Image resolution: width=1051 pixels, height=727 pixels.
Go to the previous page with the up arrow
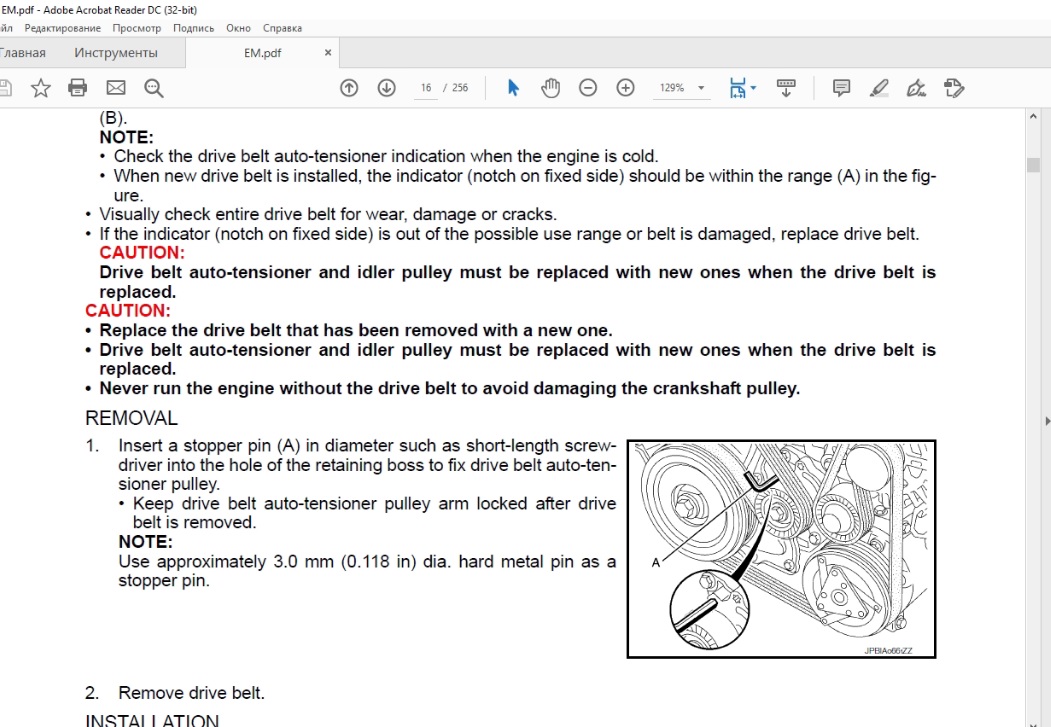tap(349, 88)
